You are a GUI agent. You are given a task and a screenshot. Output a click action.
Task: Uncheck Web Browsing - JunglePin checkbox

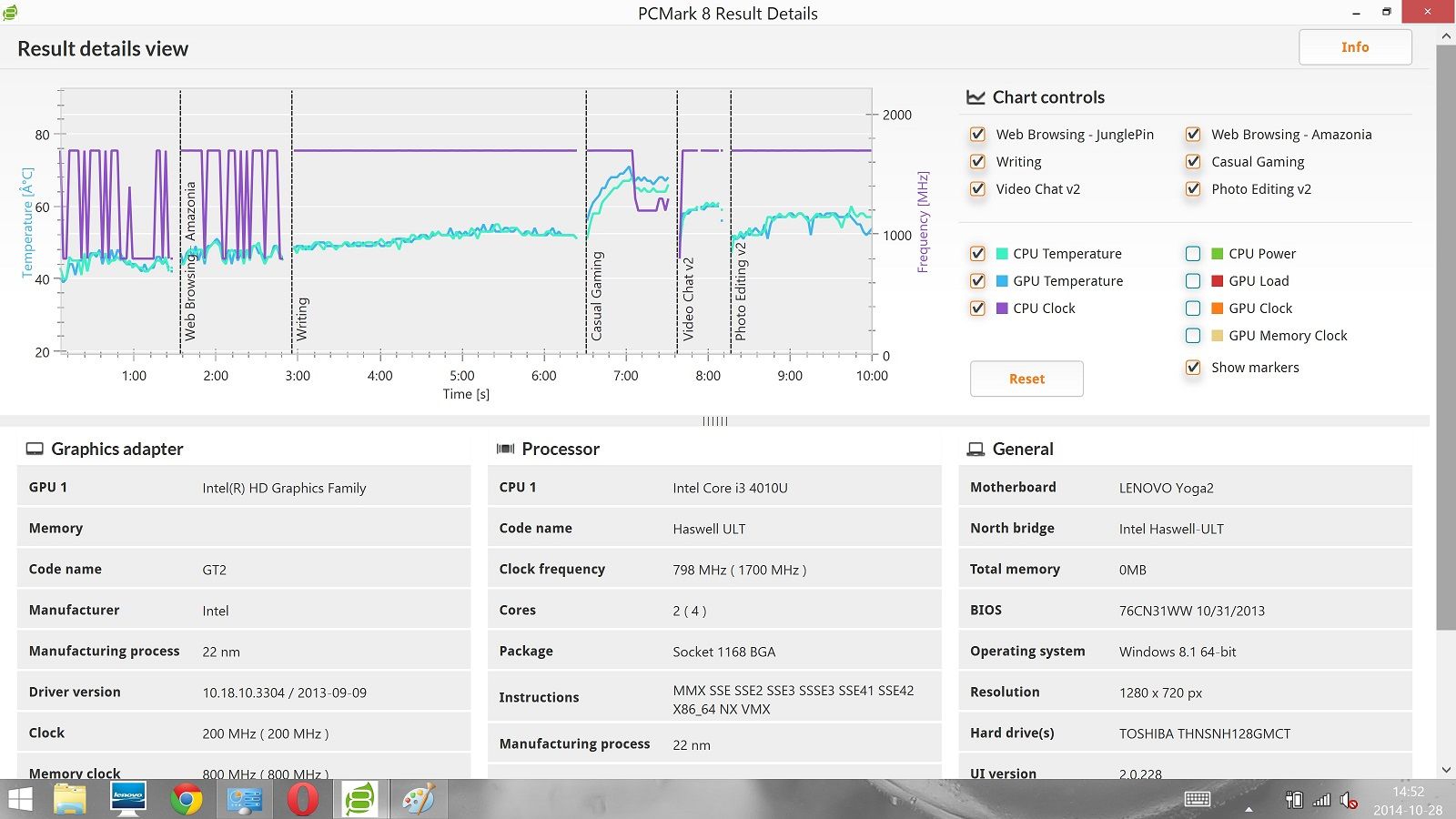(x=977, y=135)
